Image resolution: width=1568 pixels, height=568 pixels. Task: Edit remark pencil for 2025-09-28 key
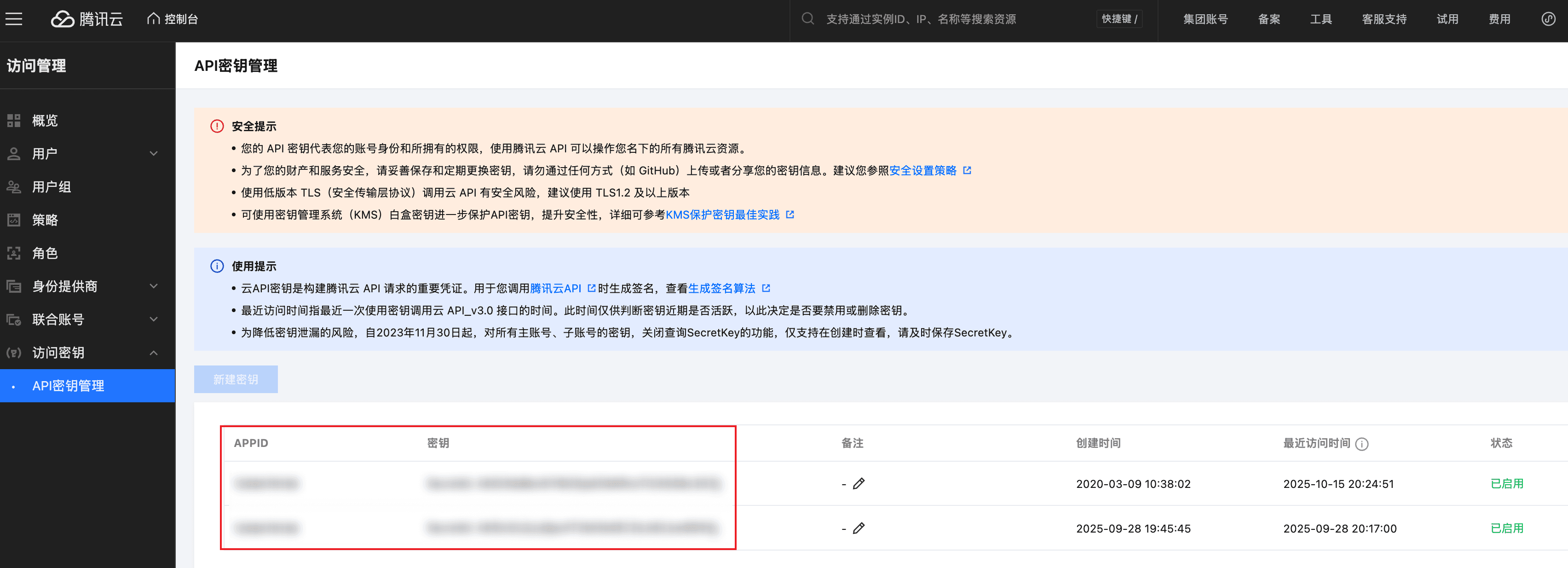858,528
